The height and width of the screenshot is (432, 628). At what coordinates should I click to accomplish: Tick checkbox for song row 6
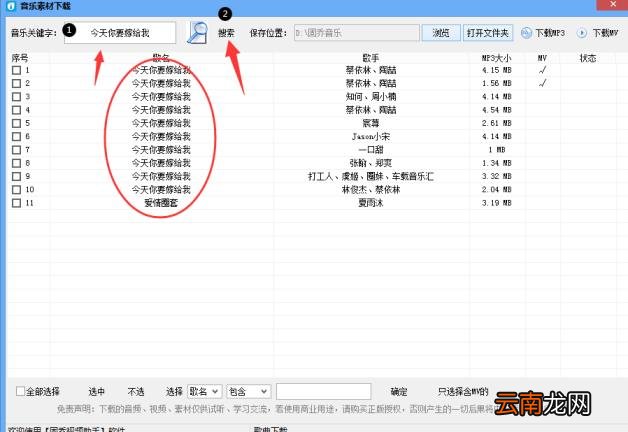coord(16,137)
